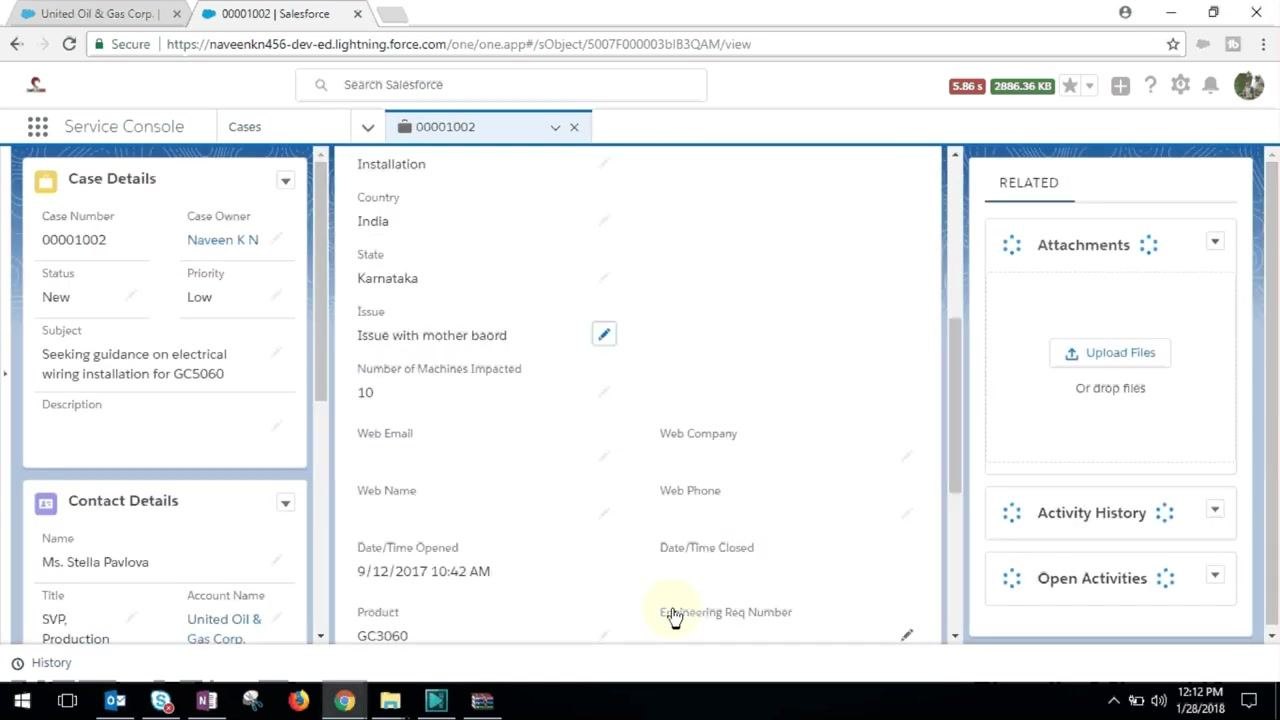
Task: Open the Open Activities dropdown
Action: tap(1215, 575)
